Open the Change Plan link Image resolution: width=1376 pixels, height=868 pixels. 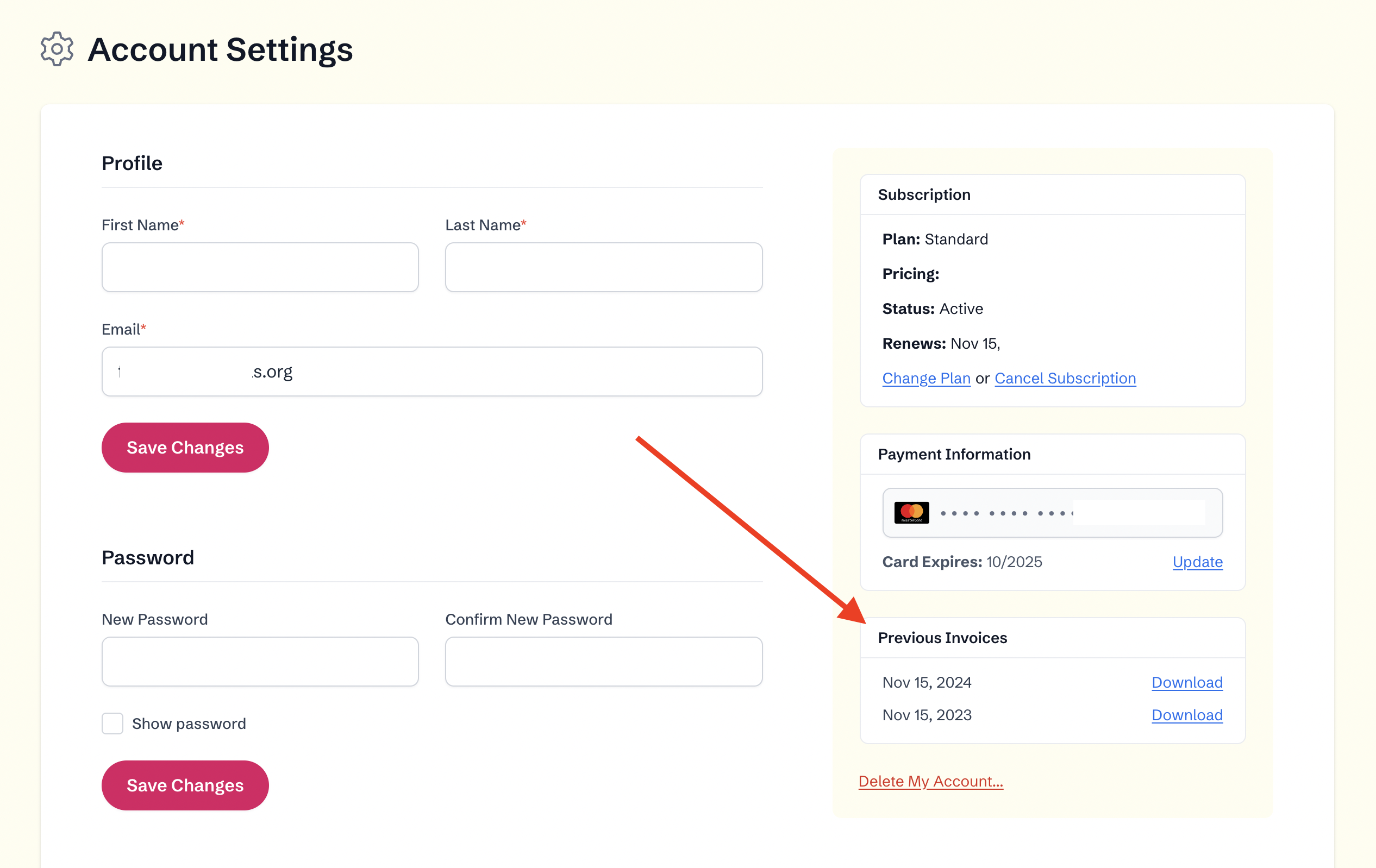925,379
